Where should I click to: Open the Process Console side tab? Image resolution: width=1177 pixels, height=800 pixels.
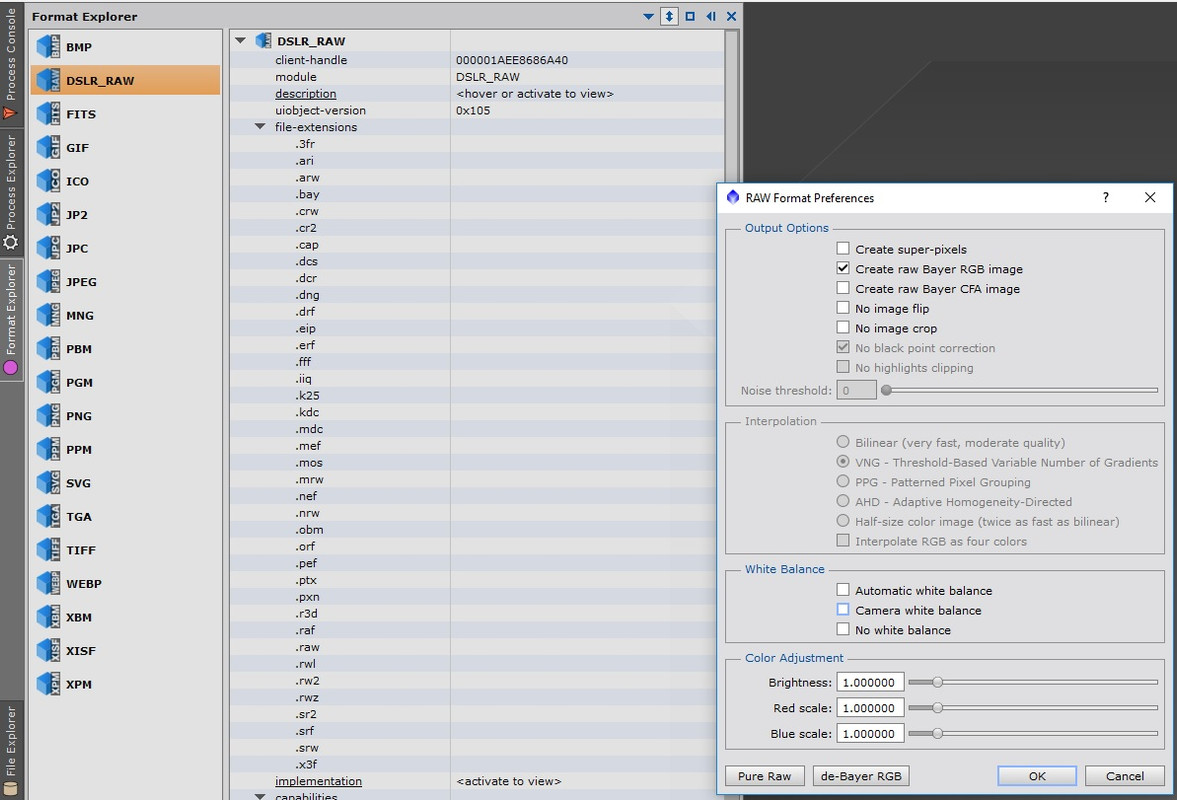pyautogui.click(x=11, y=63)
